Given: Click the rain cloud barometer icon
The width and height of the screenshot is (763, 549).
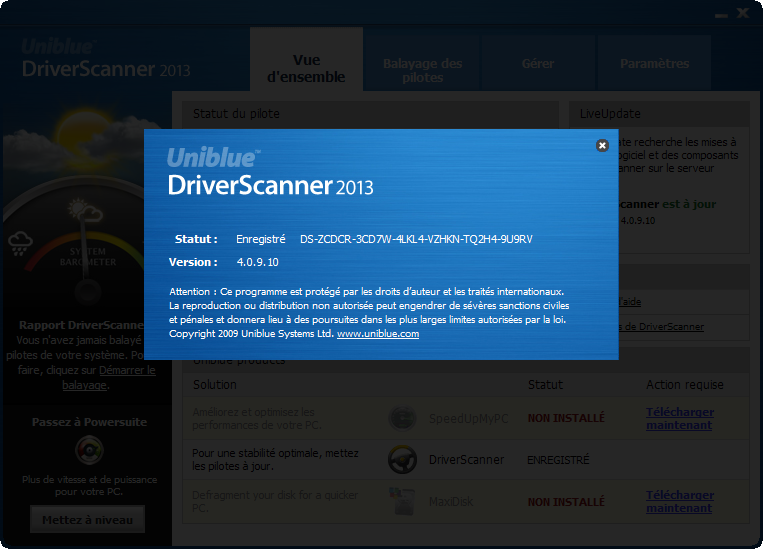Looking at the screenshot, I should coord(20,243).
